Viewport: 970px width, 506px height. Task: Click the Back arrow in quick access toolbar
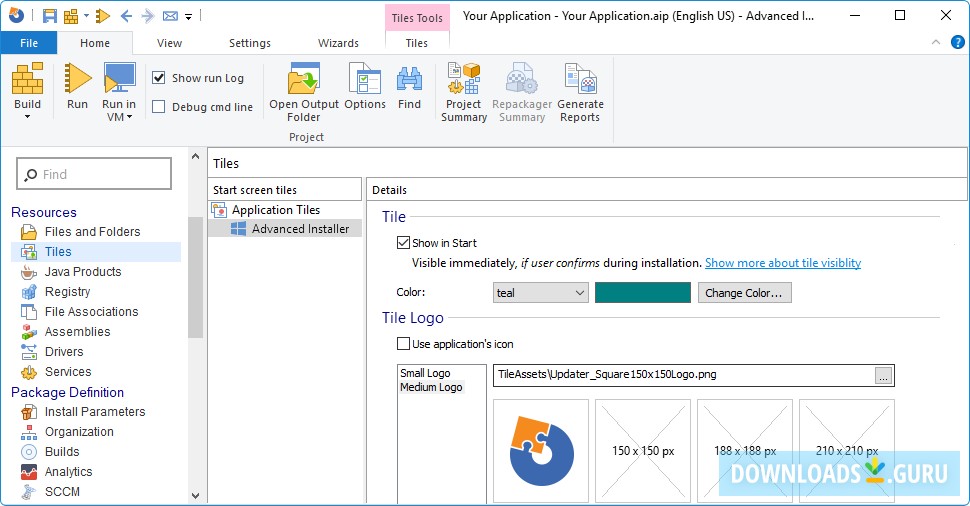click(x=126, y=16)
